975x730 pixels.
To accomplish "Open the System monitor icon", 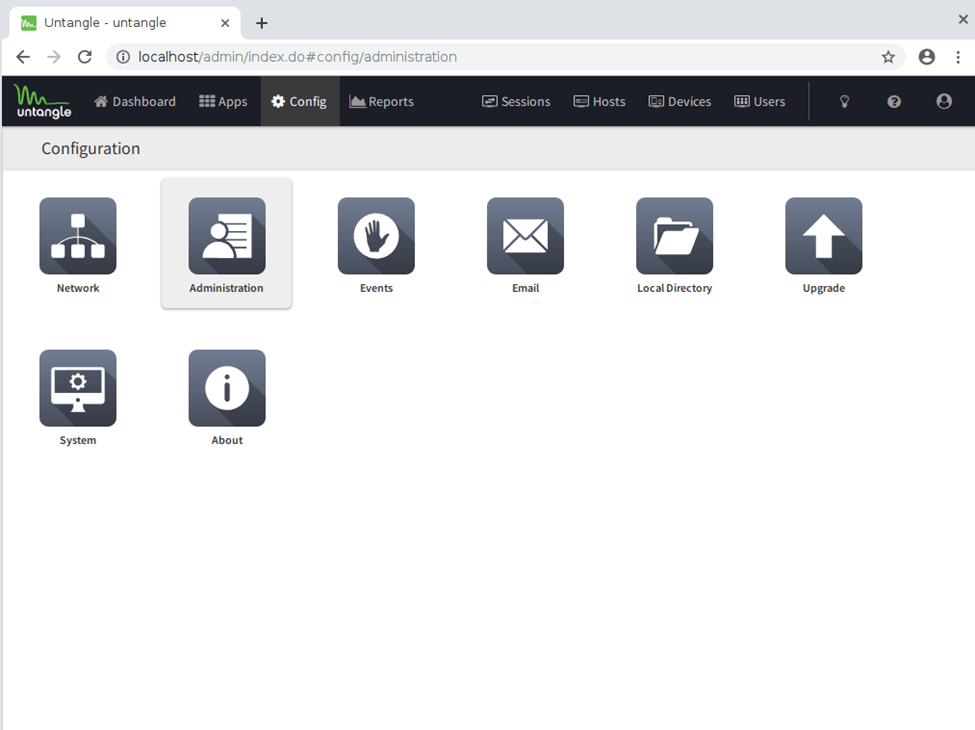I will coord(78,388).
